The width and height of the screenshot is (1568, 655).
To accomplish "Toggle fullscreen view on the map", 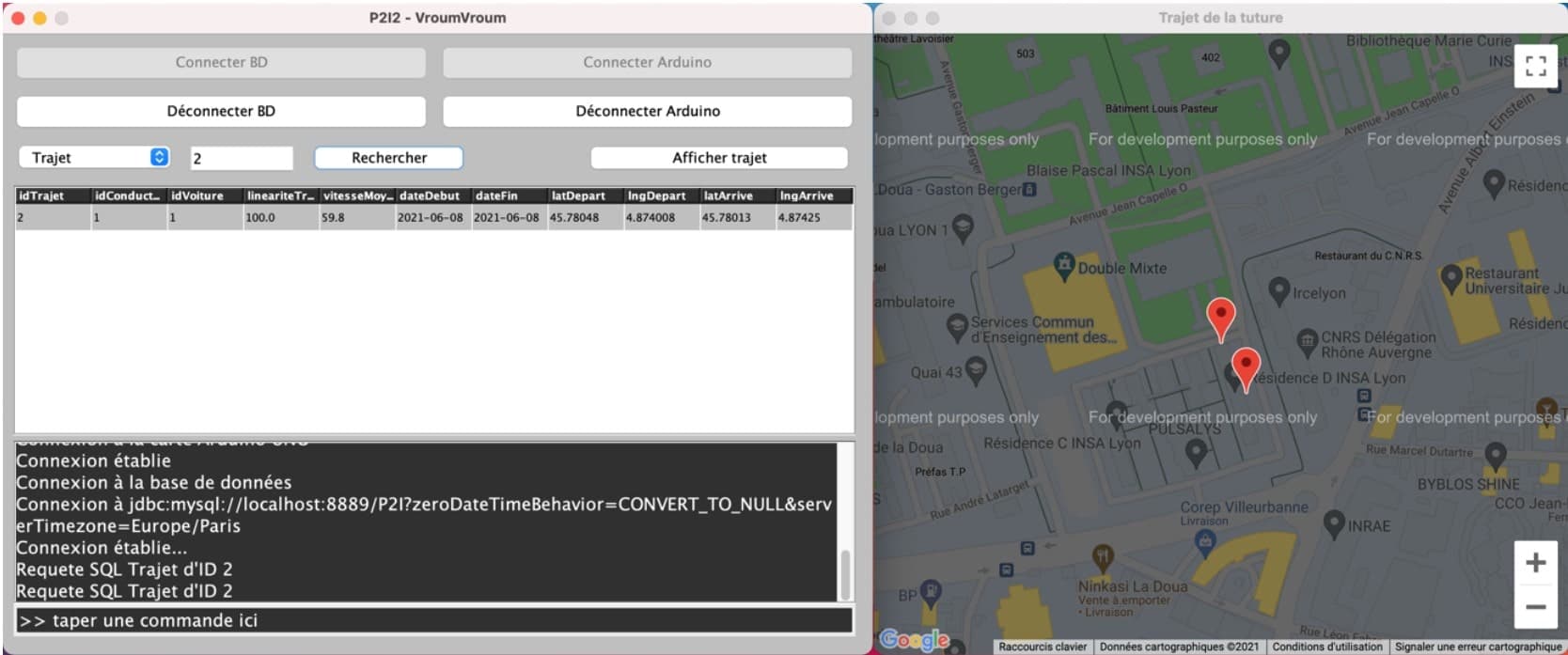I will point(1535,65).
